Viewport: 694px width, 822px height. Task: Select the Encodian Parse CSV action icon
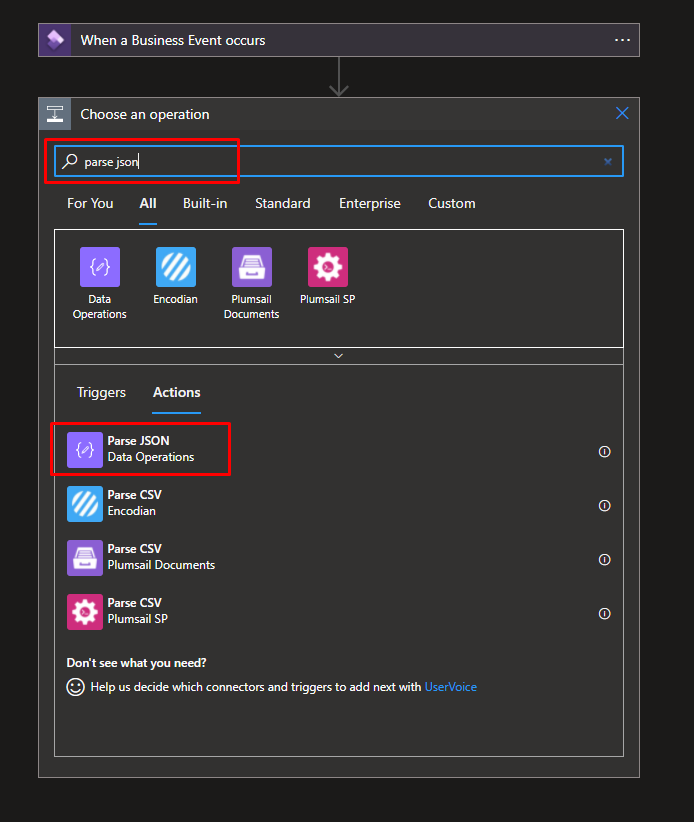[85, 504]
